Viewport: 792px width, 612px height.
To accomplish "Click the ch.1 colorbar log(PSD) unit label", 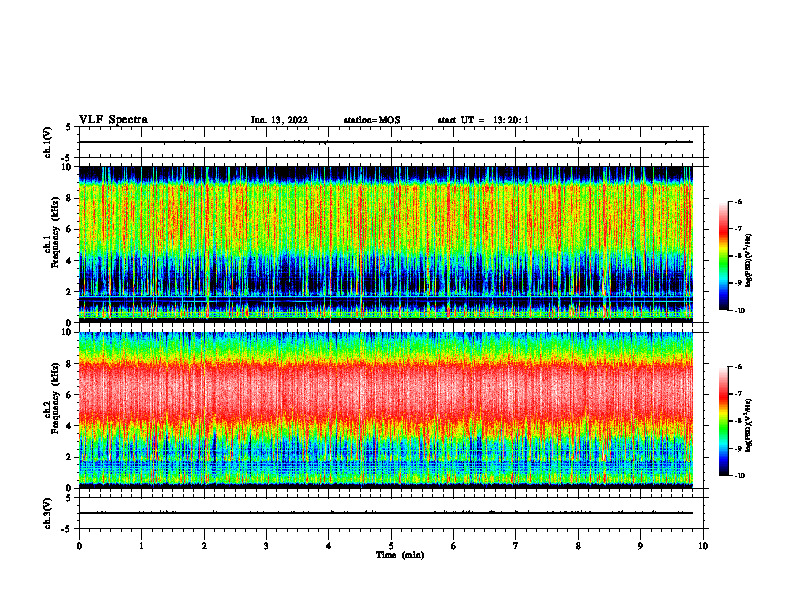I will 749,261.
